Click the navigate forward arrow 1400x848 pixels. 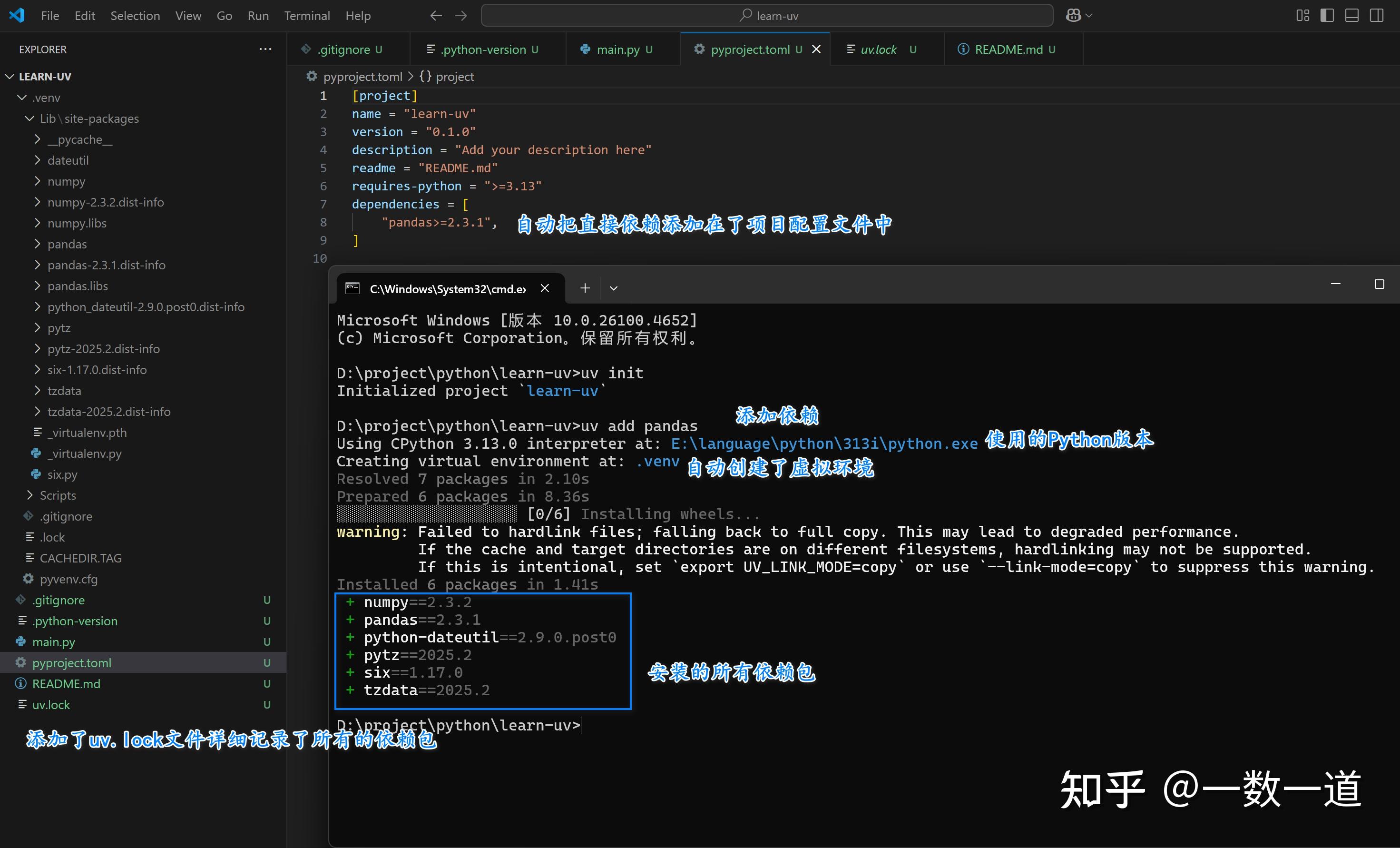tap(461, 15)
